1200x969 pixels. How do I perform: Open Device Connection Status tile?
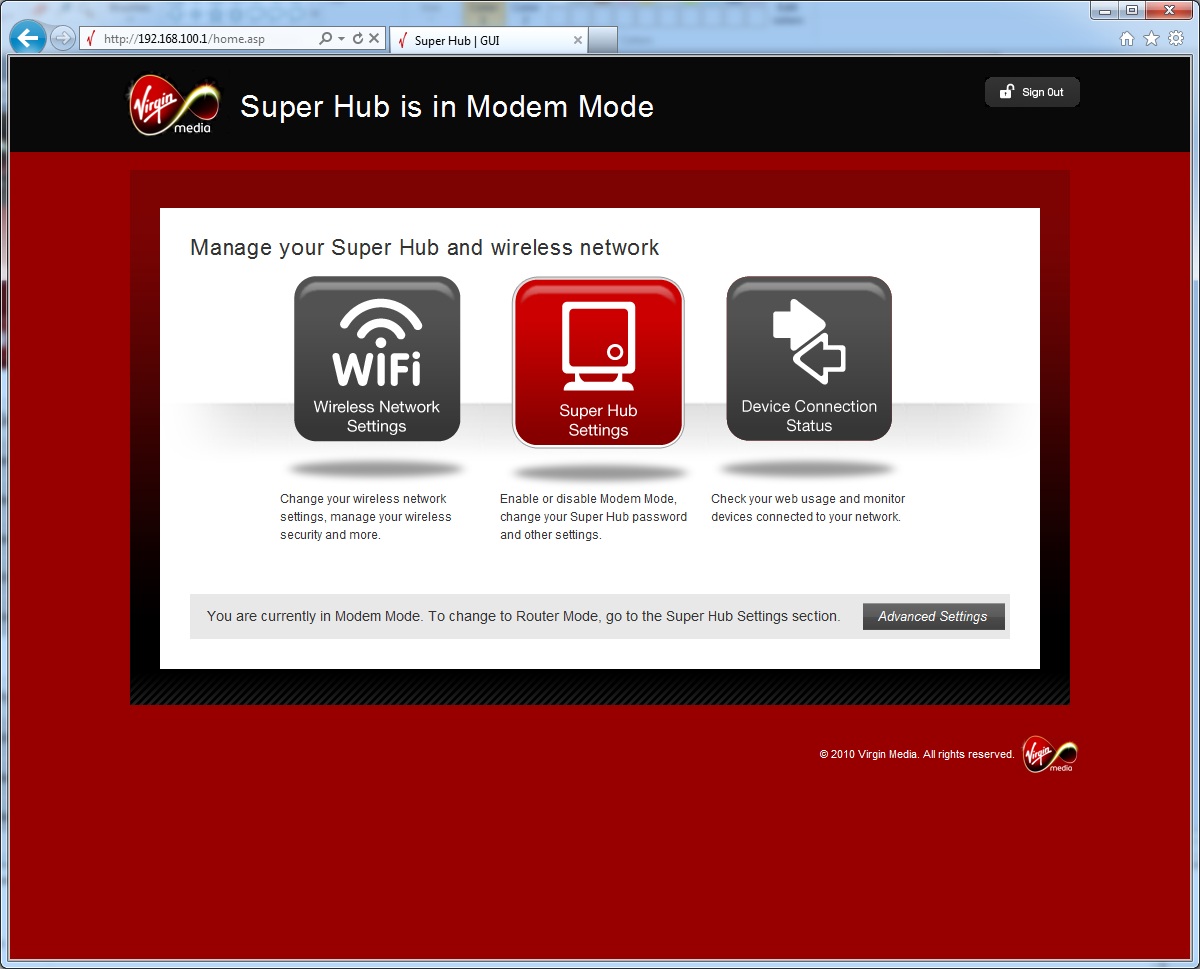[x=809, y=358]
